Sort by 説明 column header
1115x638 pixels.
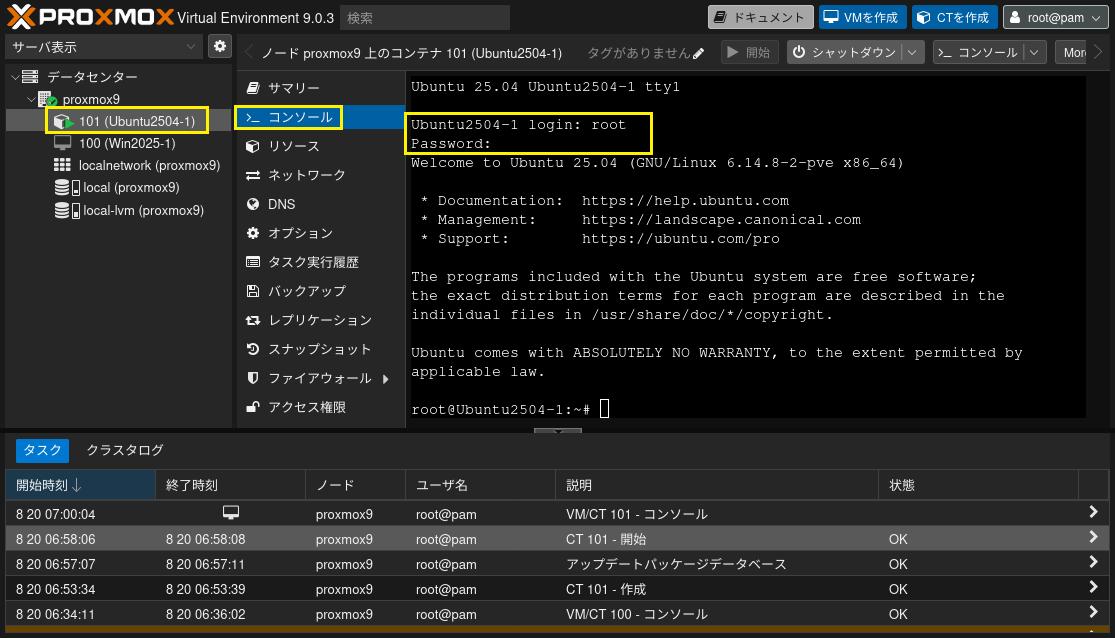point(717,485)
